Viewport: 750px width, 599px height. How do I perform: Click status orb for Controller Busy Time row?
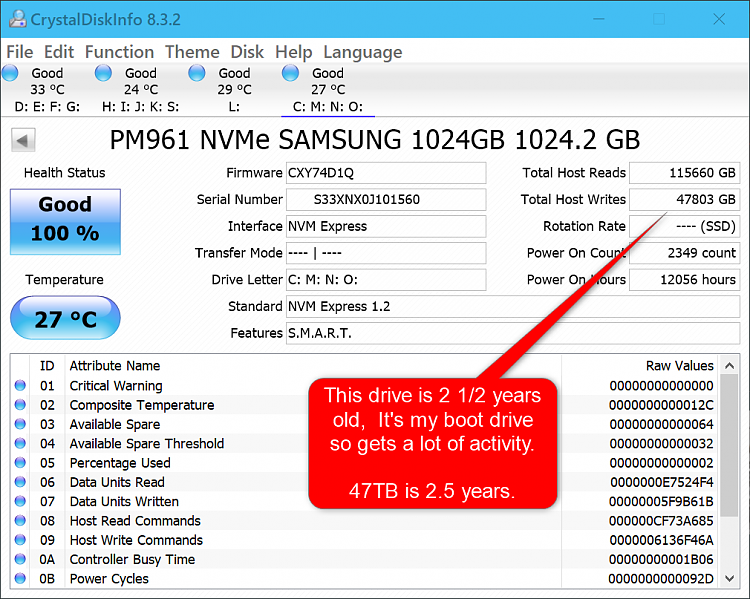(x=20, y=559)
